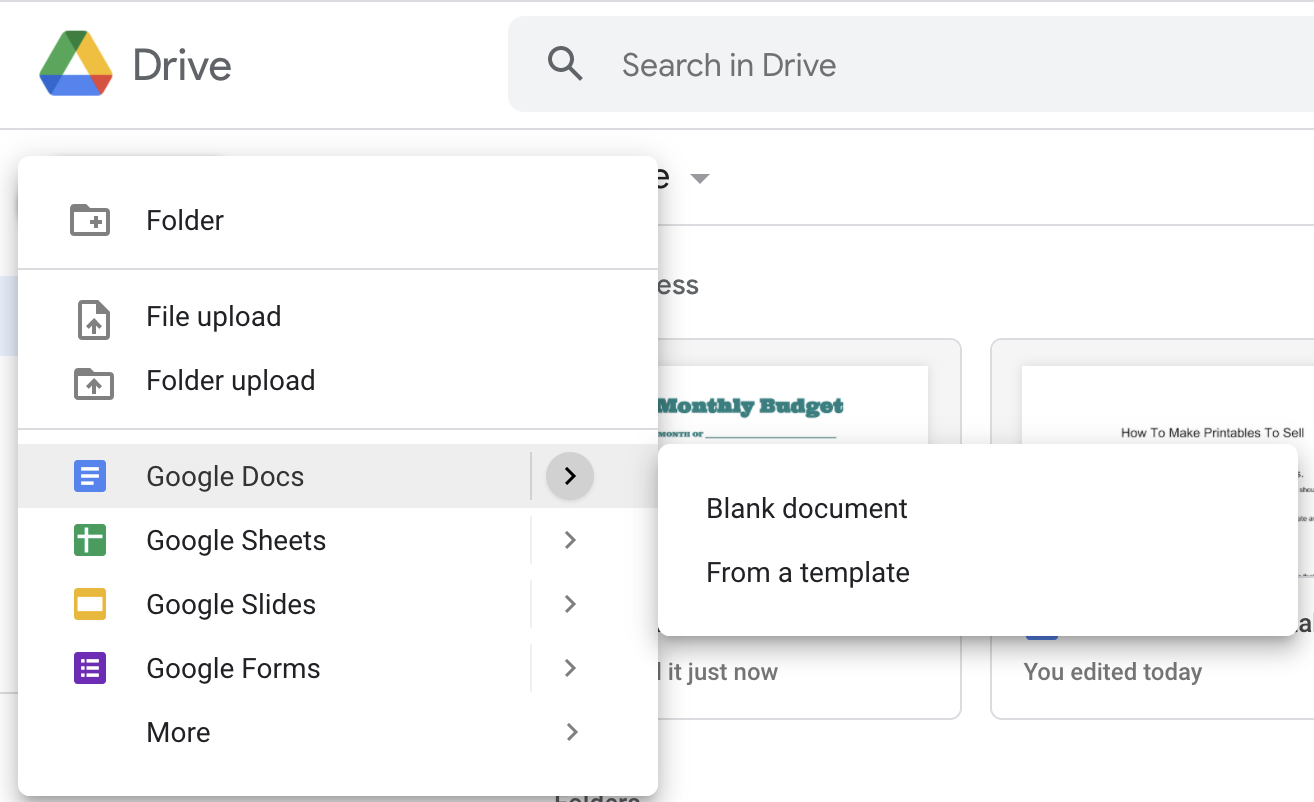Expand the Google Slides submenu arrow
Viewport: 1314px width, 802px height.
tap(570, 604)
